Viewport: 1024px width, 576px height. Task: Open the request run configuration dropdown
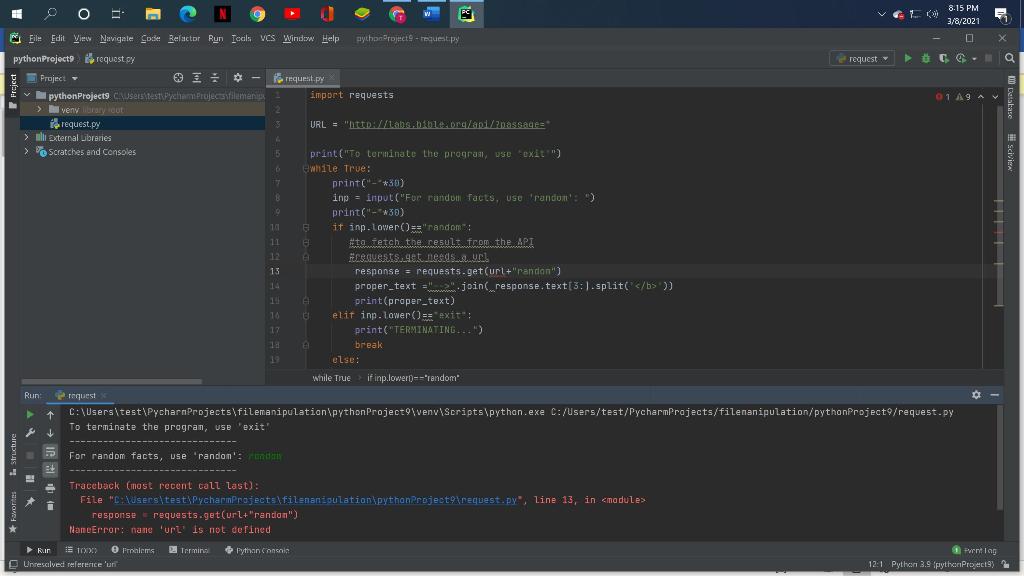tap(862, 58)
